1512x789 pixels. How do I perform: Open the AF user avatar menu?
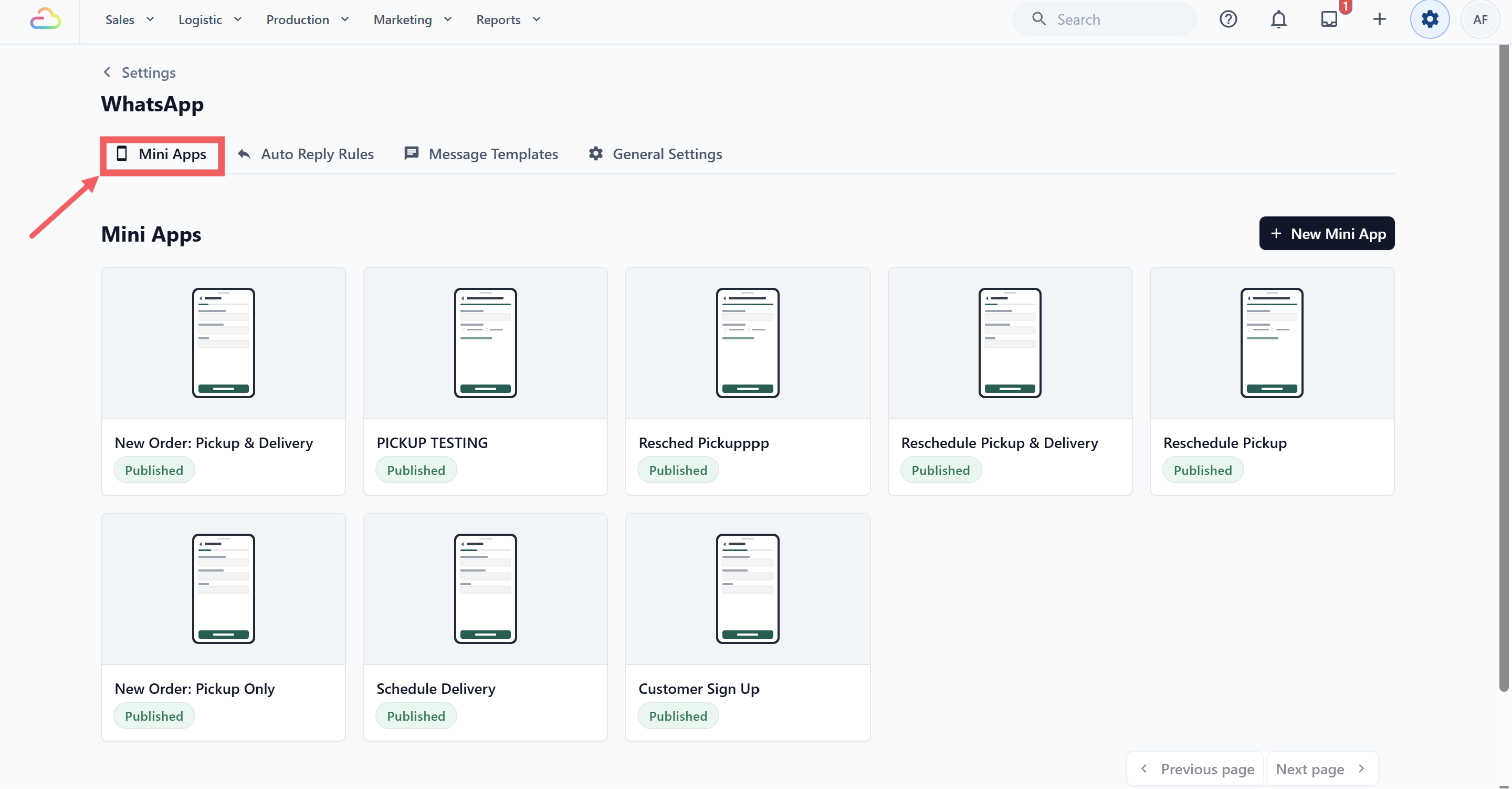(1480, 19)
